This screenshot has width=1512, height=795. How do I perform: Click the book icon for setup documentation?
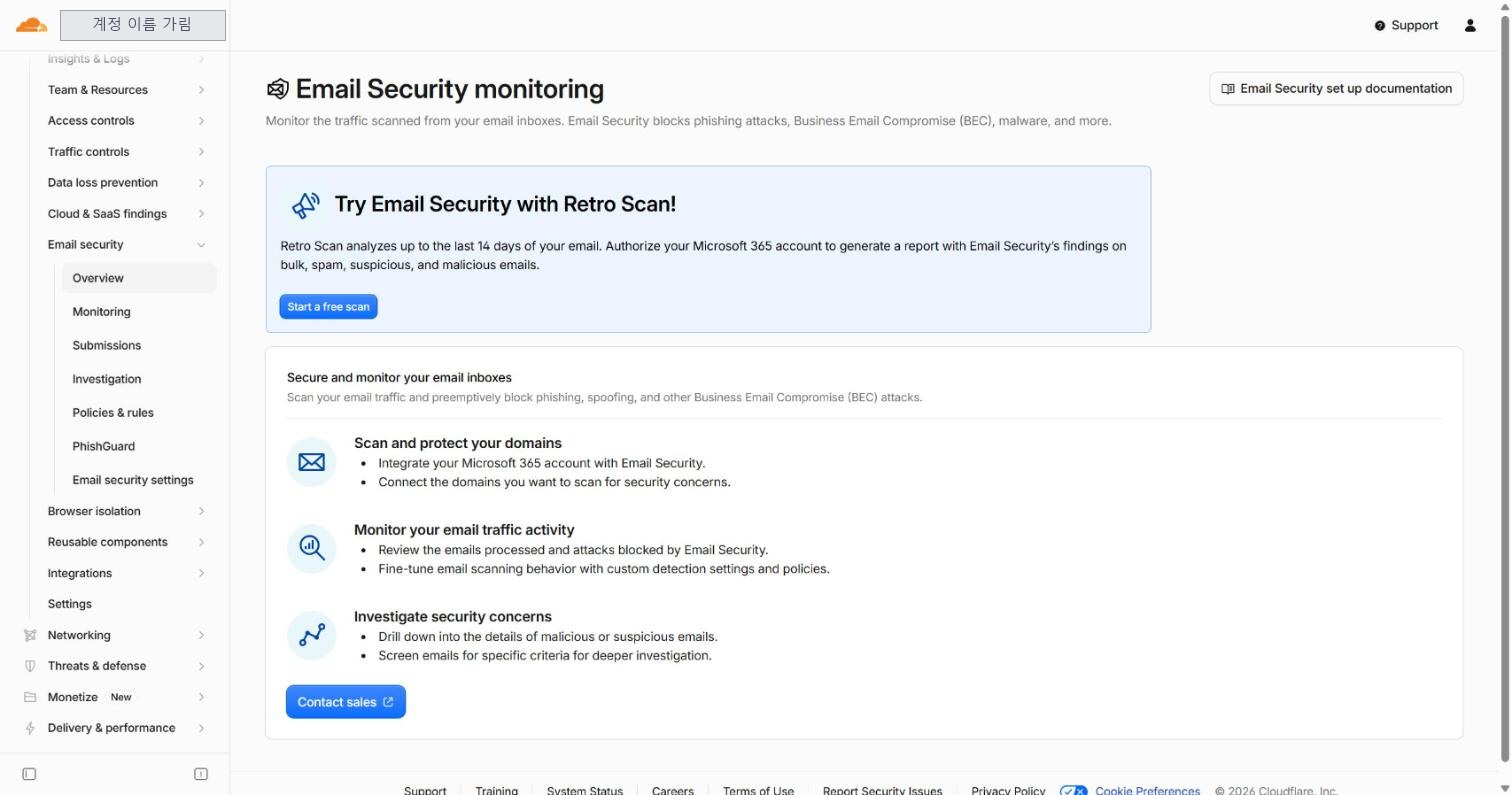click(1228, 88)
